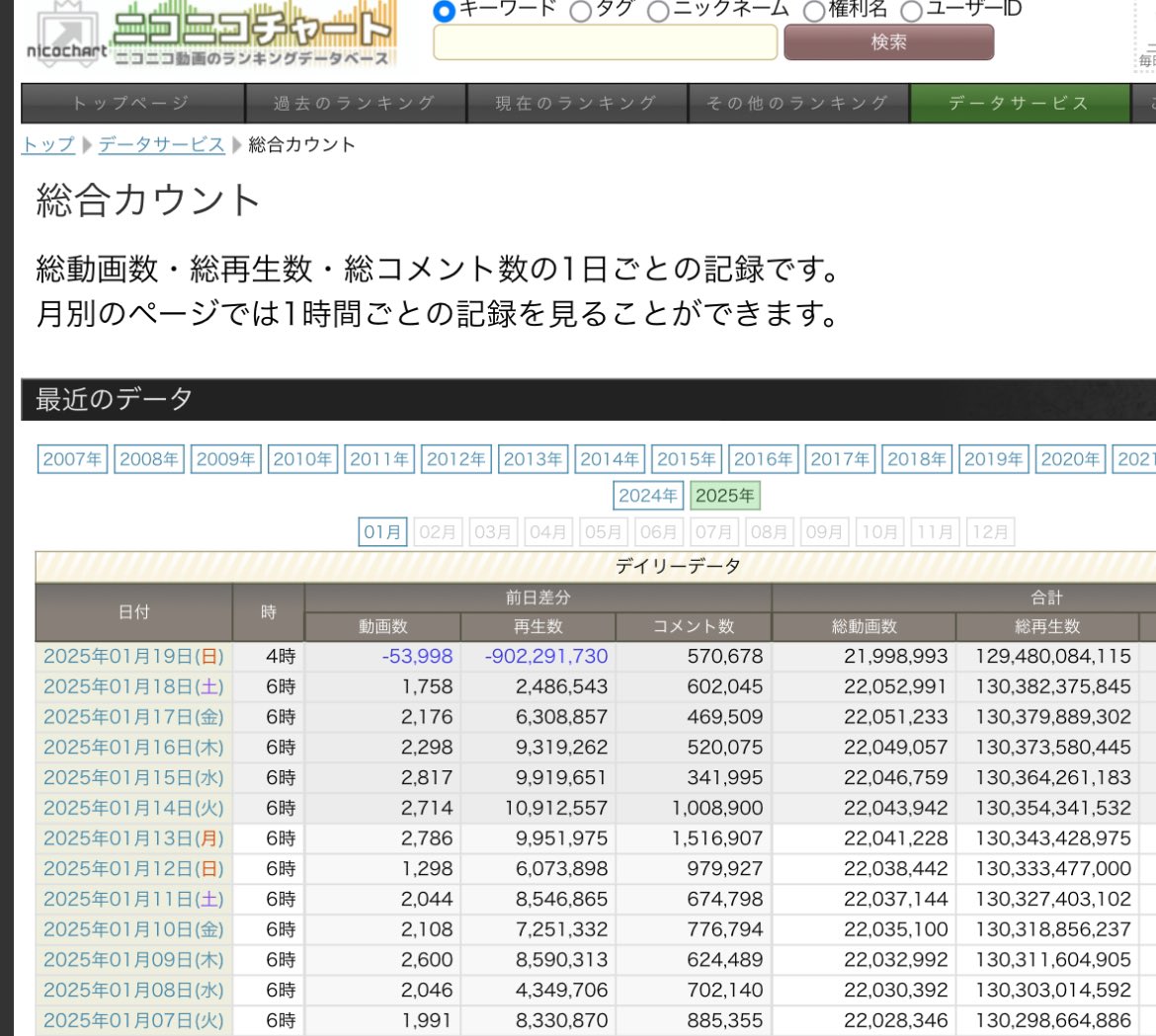Select the ニックネーム radio button
The height and width of the screenshot is (1036, 1156).
tap(658, 10)
